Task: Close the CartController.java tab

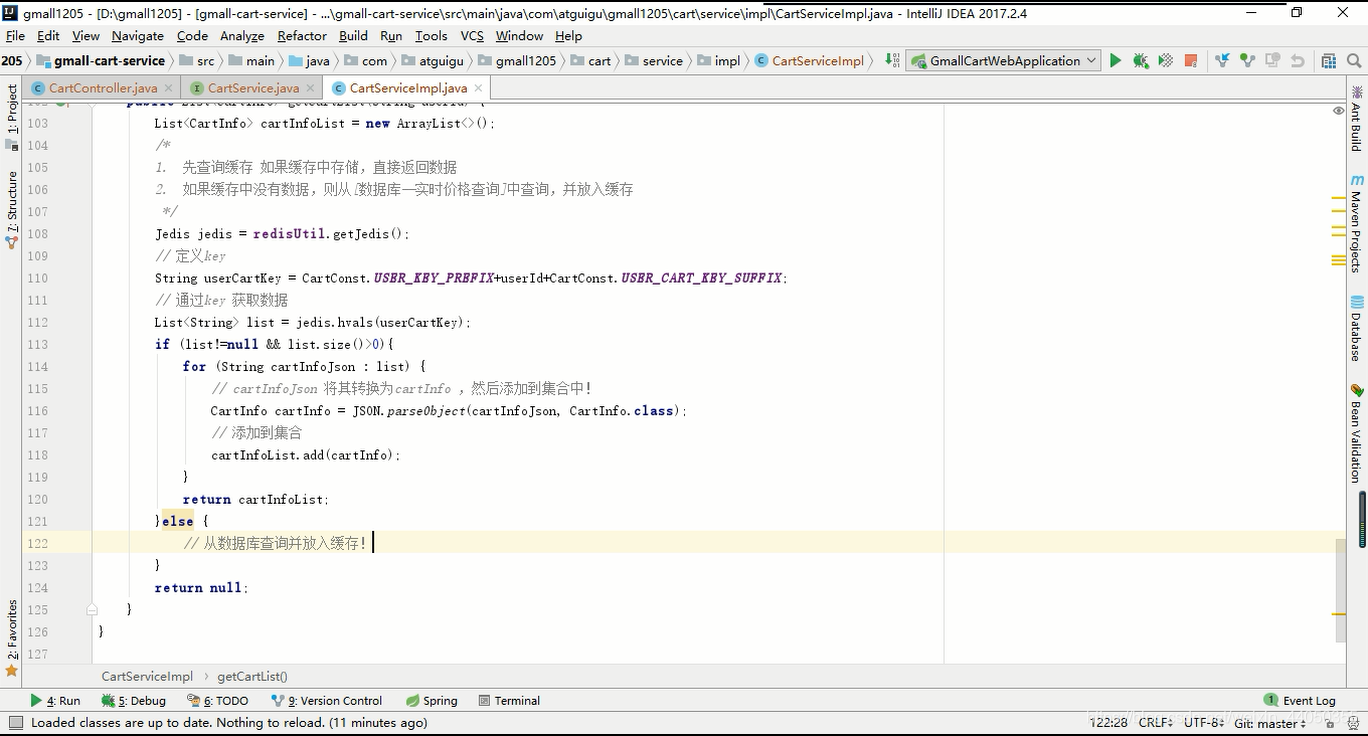Action: tap(167, 88)
